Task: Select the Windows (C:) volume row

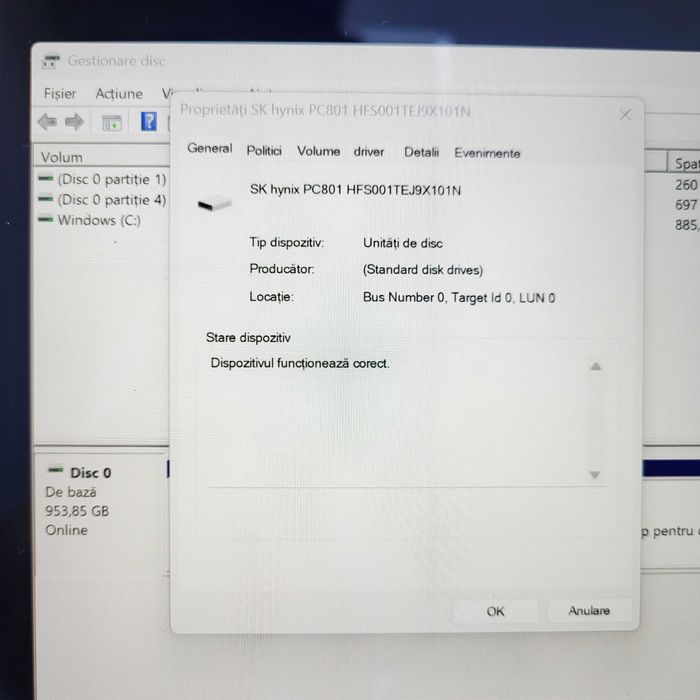Action: point(89,220)
